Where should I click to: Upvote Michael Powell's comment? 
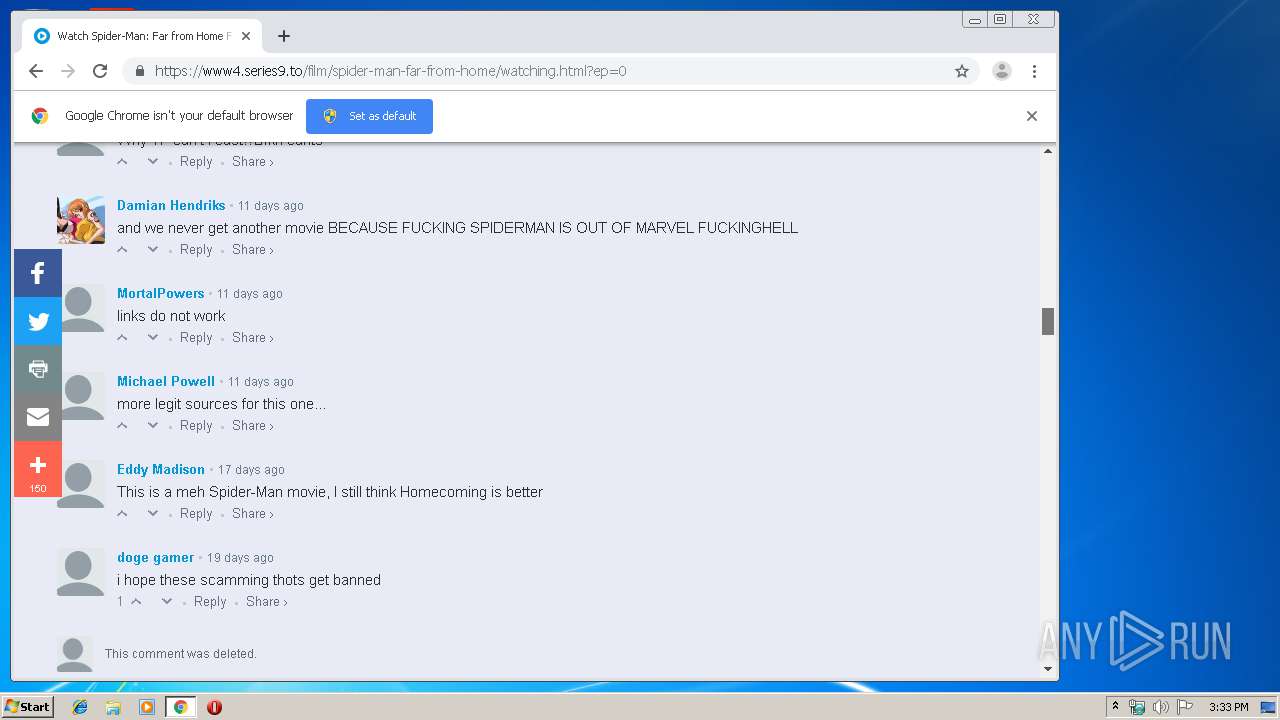coord(123,425)
